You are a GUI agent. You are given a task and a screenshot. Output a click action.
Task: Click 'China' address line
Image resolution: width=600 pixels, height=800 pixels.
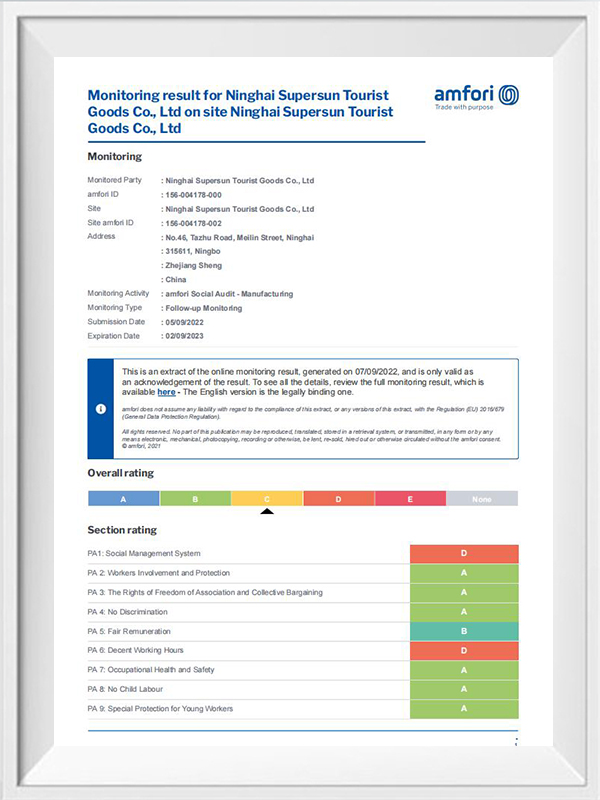pyautogui.click(x=176, y=280)
